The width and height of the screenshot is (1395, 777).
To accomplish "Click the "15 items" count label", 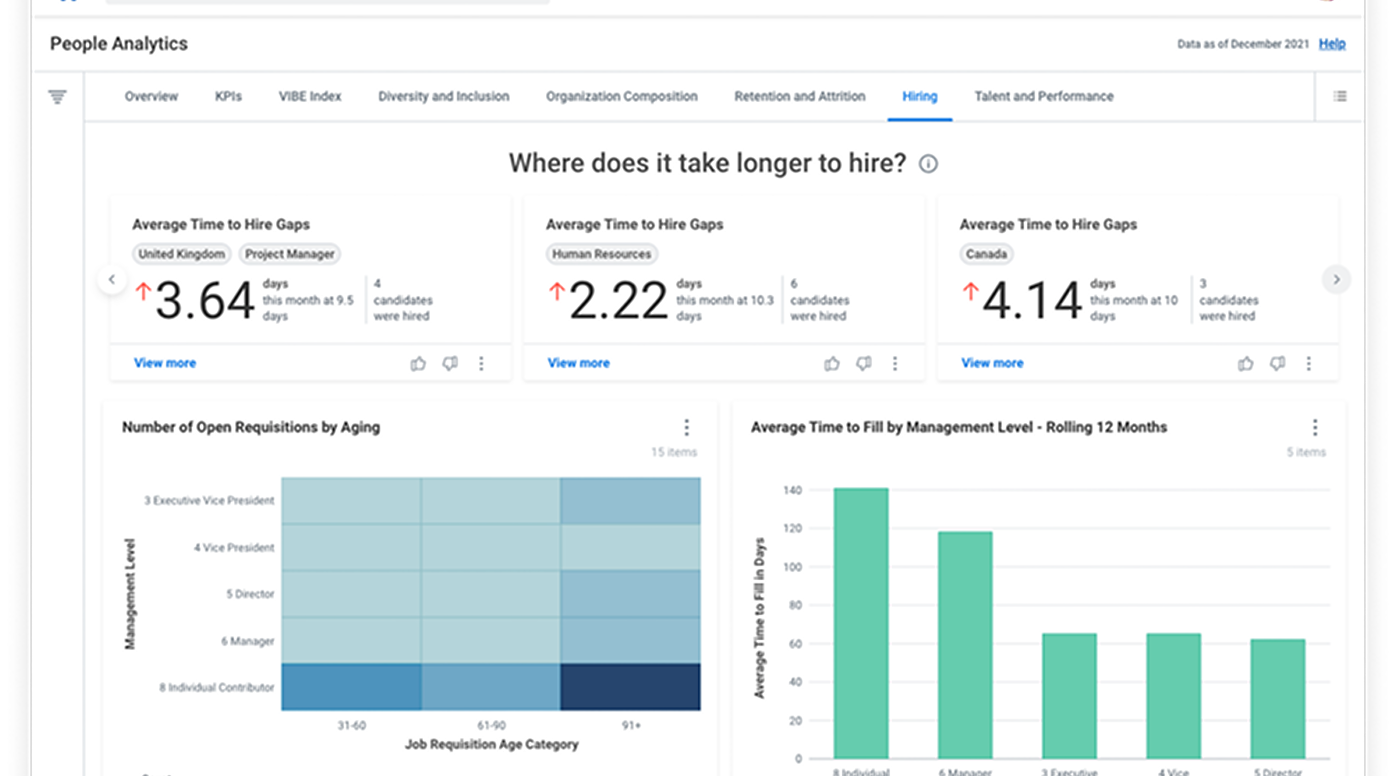I will pyautogui.click(x=674, y=452).
